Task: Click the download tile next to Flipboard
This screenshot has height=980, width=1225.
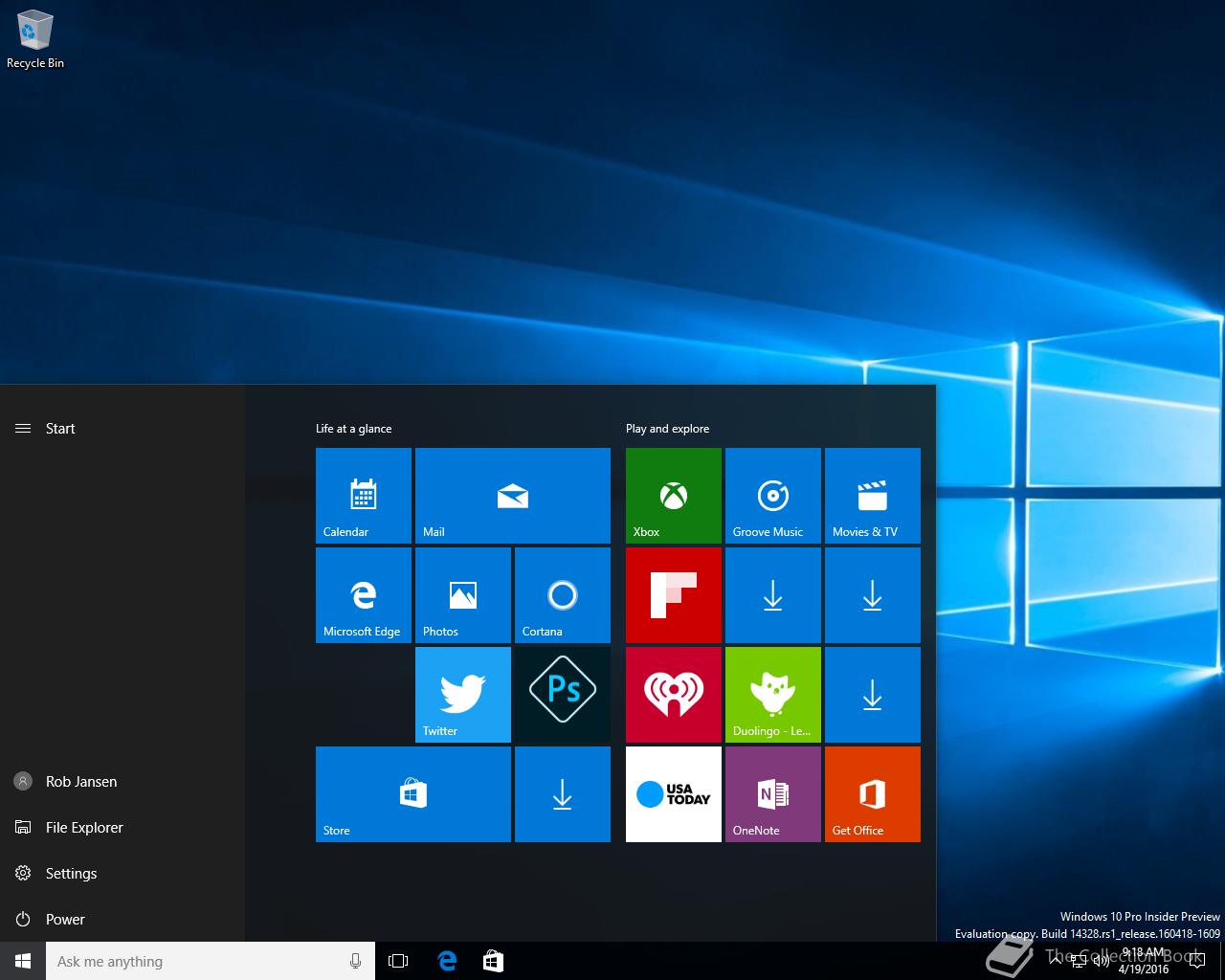Action: tap(773, 595)
